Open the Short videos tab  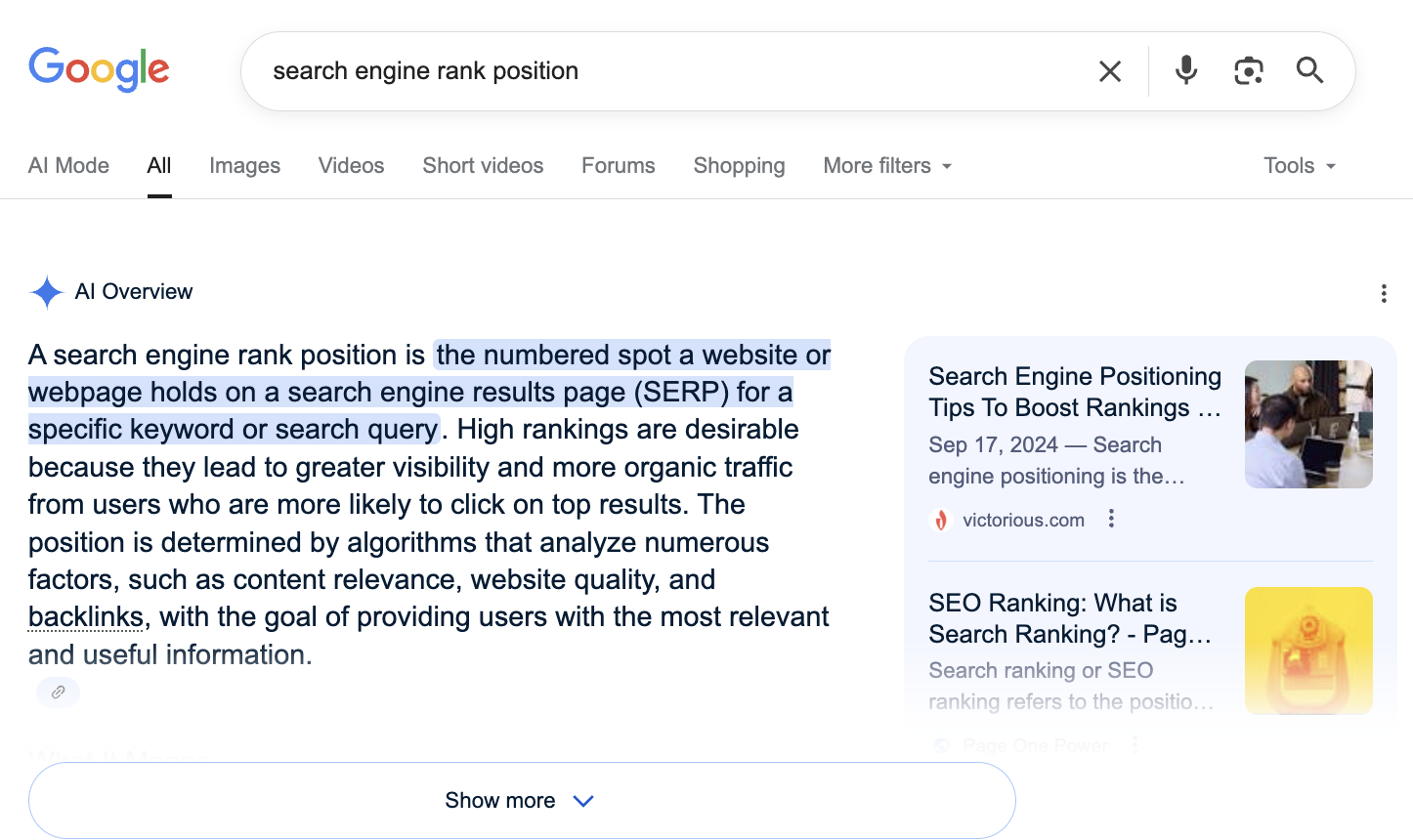click(483, 166)
